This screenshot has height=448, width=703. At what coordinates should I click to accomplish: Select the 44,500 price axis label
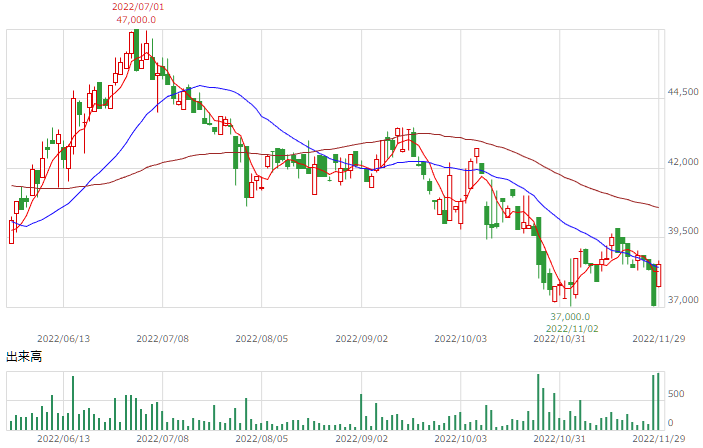683,92
